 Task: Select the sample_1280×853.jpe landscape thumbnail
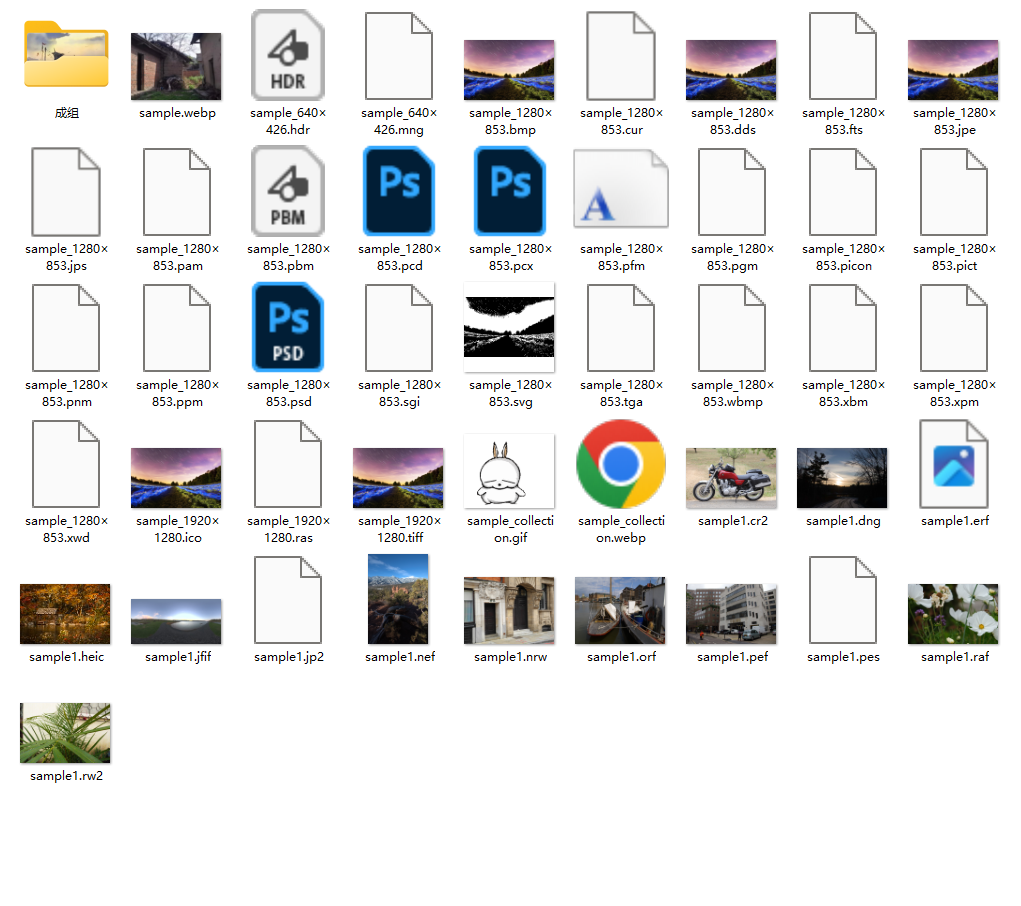(953, 70)
